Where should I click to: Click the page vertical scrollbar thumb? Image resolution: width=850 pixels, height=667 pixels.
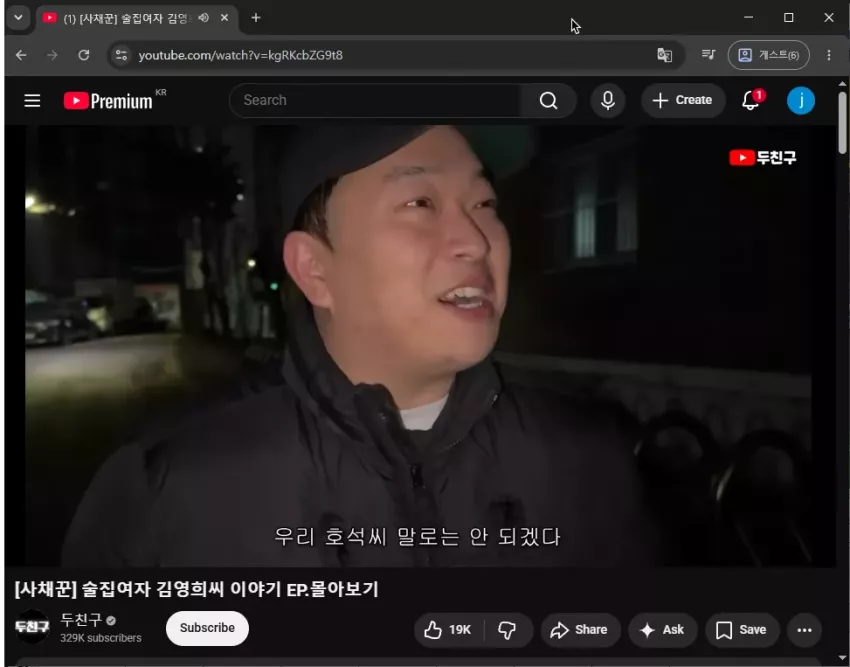click(x=842, y=122)
